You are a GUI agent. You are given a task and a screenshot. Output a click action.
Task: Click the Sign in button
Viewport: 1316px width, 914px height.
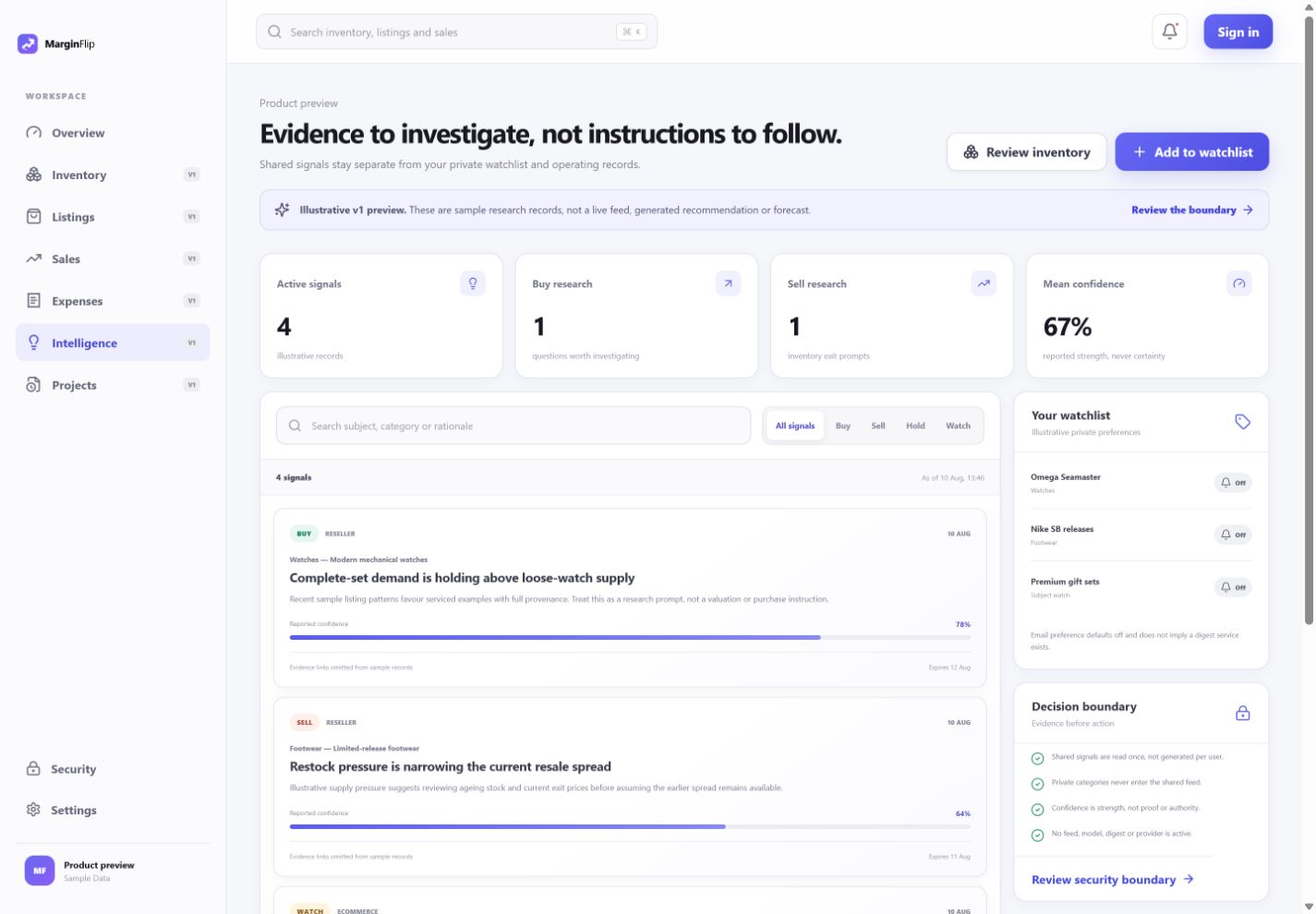point(1238,31)
